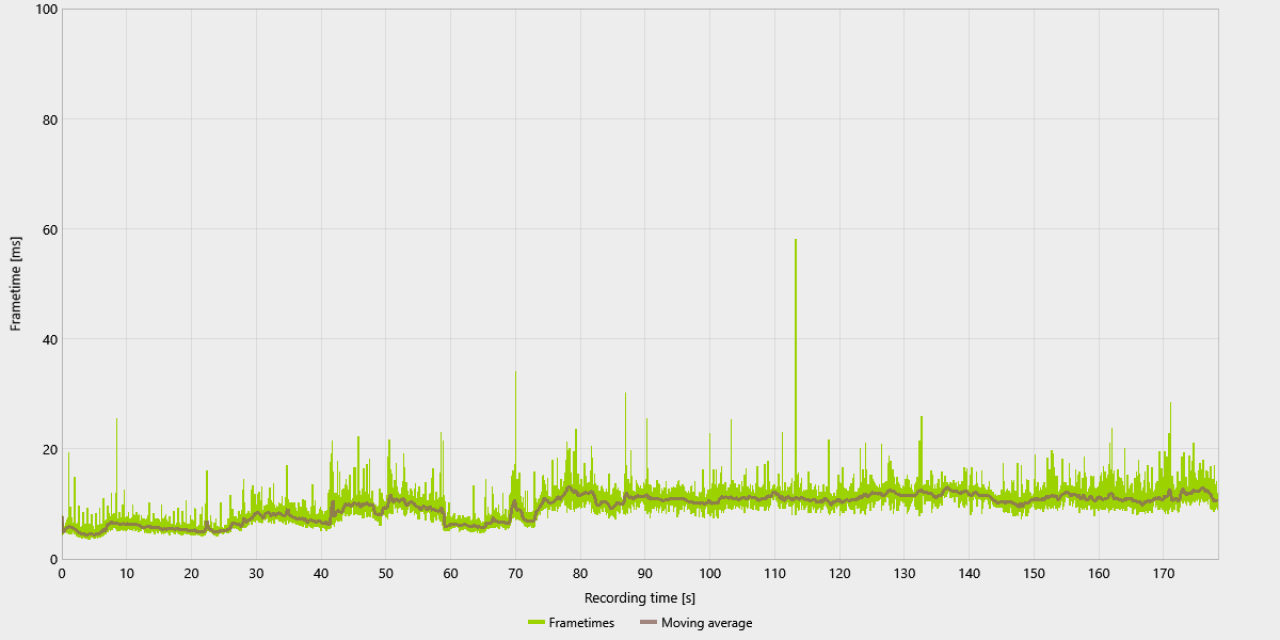Click the 90 label on recording time axis
The height and width of the screenshot is (640, 1280).
click(645, 574)
